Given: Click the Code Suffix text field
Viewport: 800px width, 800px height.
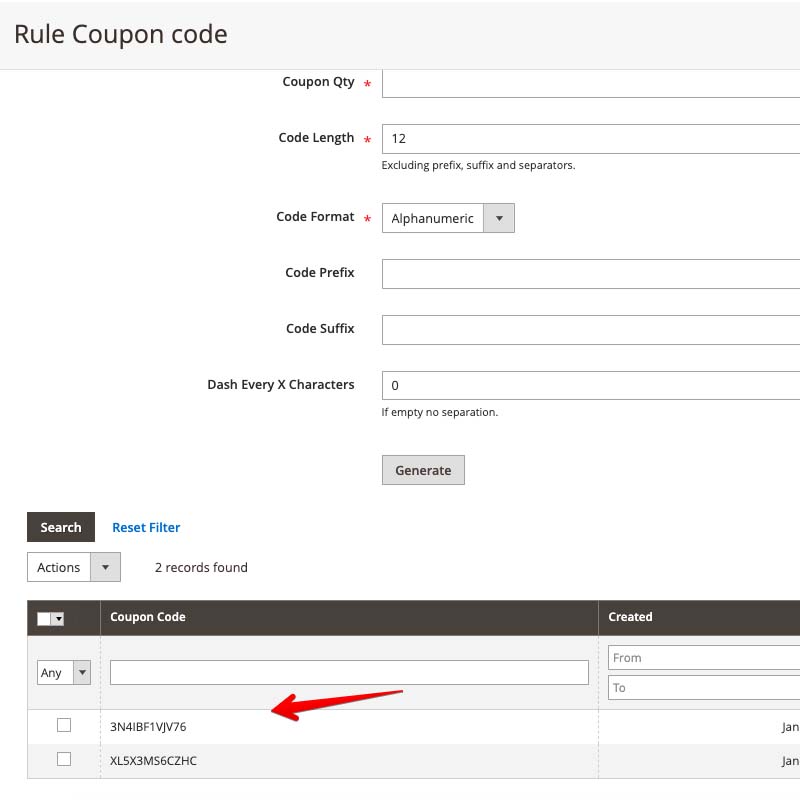Looking at the screenshot, I should 590,329.
